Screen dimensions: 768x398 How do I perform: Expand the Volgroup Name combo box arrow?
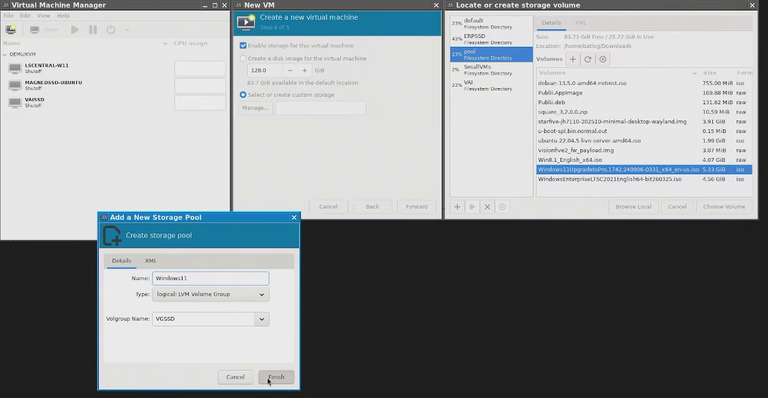(x=262, y=319)
